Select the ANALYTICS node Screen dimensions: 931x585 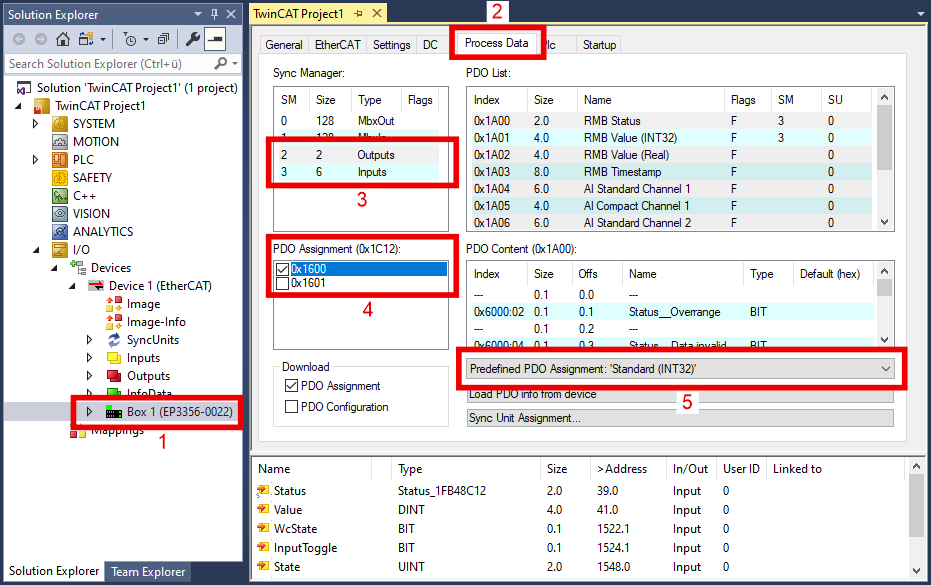(x=103, y=232)
